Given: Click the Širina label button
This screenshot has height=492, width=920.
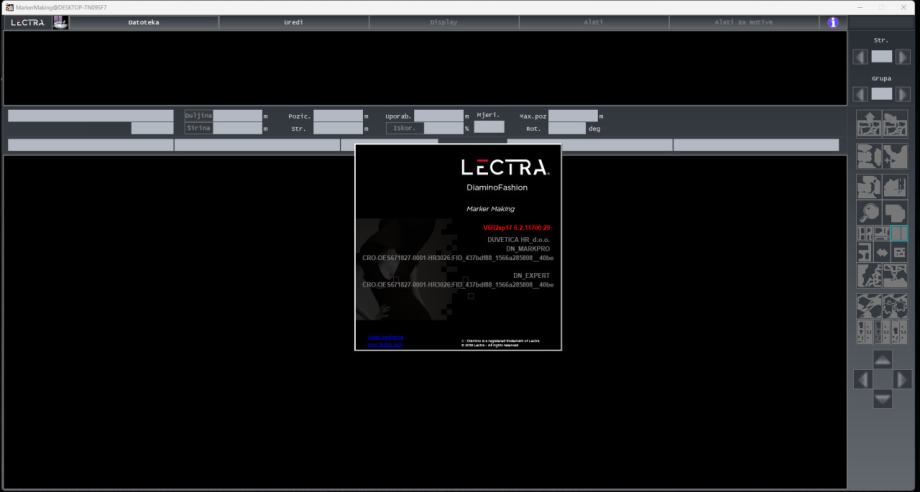Looking at the screenshot, I should (x=198, y=128).
